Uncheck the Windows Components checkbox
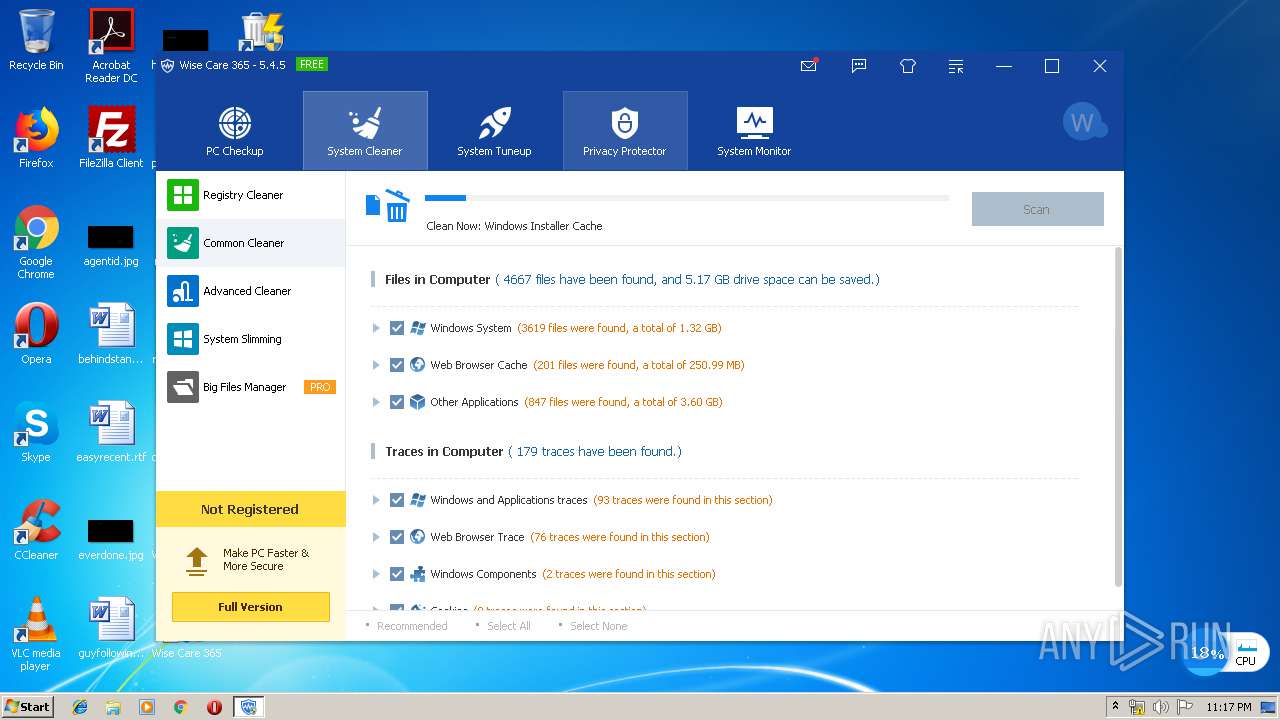This screenshot has width=1280, height=720. [x=397, y=574]
